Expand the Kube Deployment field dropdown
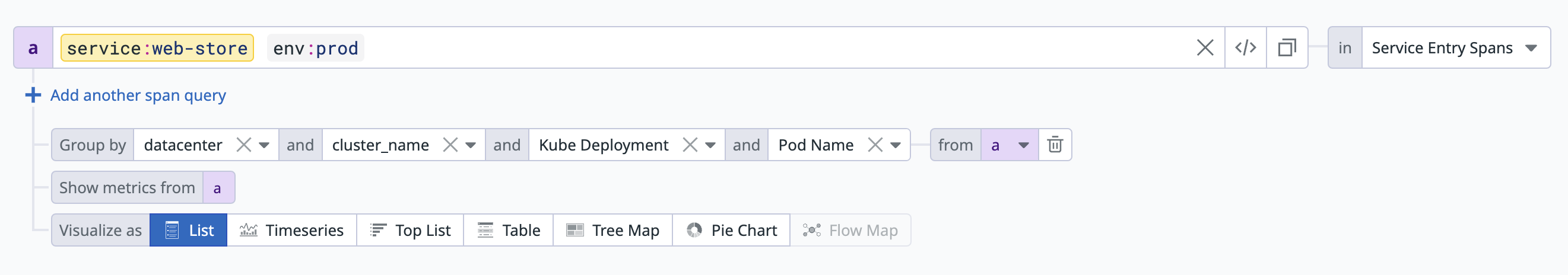The image size is (1568, 275). click(710, 145)
